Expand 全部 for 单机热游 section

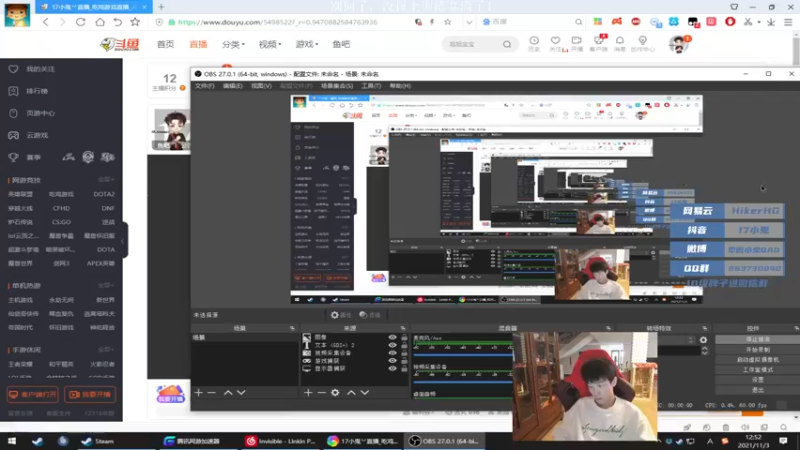coord(106,285)
